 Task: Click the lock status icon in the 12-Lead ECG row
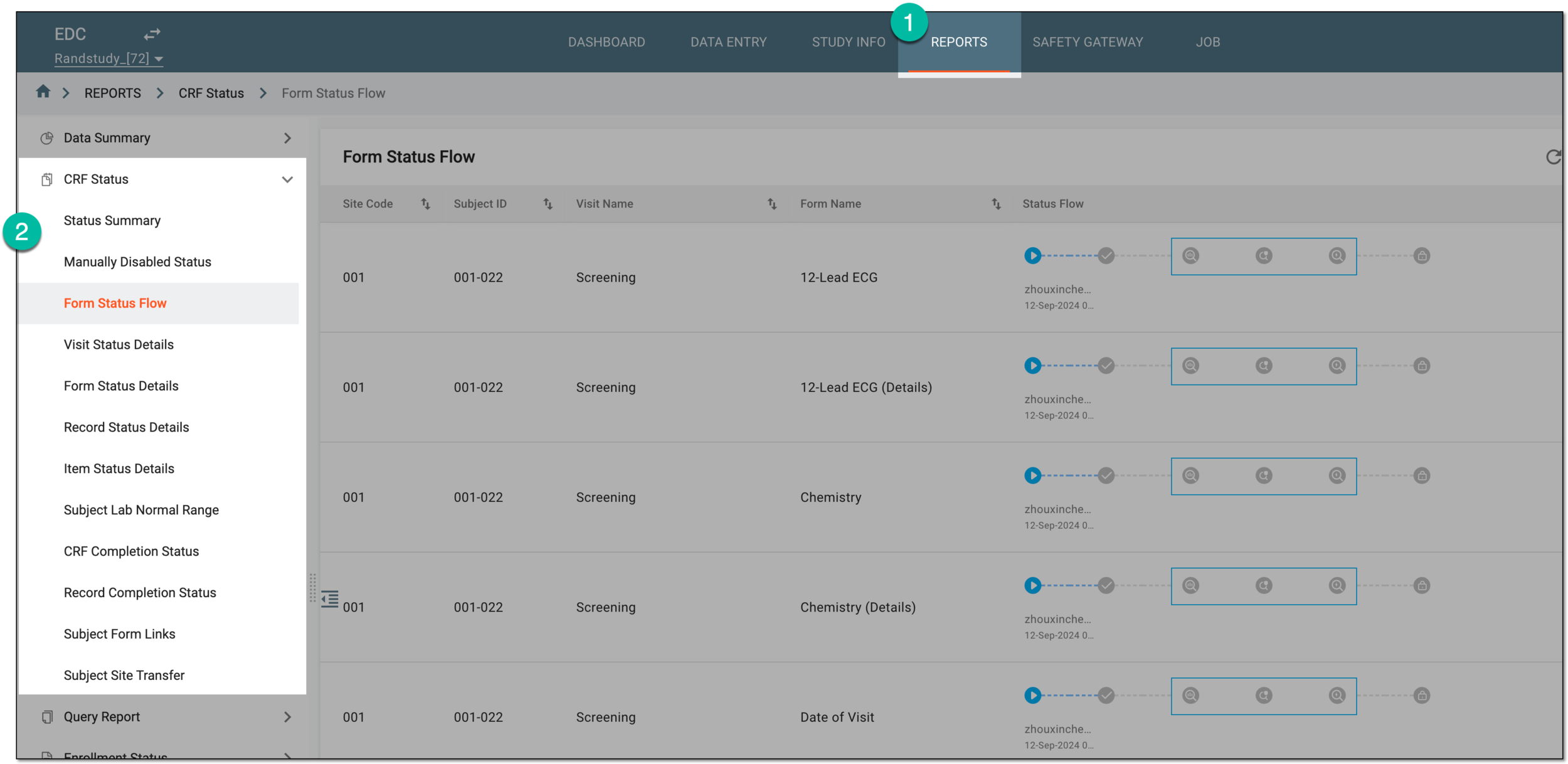click(x=1422, y=256)
